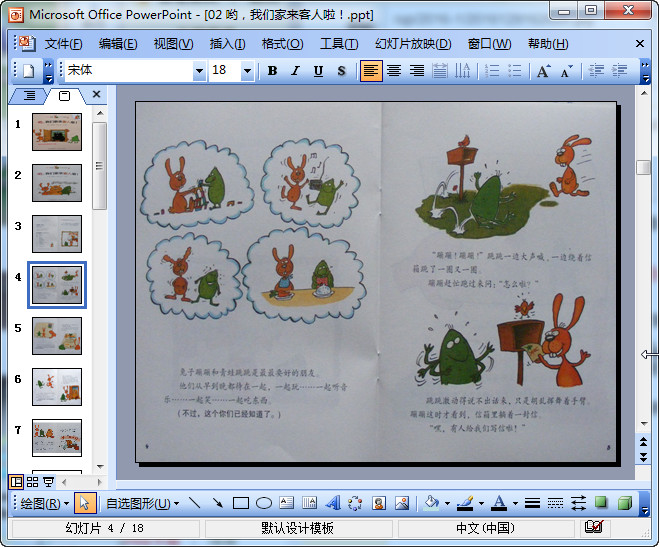Screen dimensions: 659x547
Task: Open 帮助(H) menu
Action: (x=548, y=44)
